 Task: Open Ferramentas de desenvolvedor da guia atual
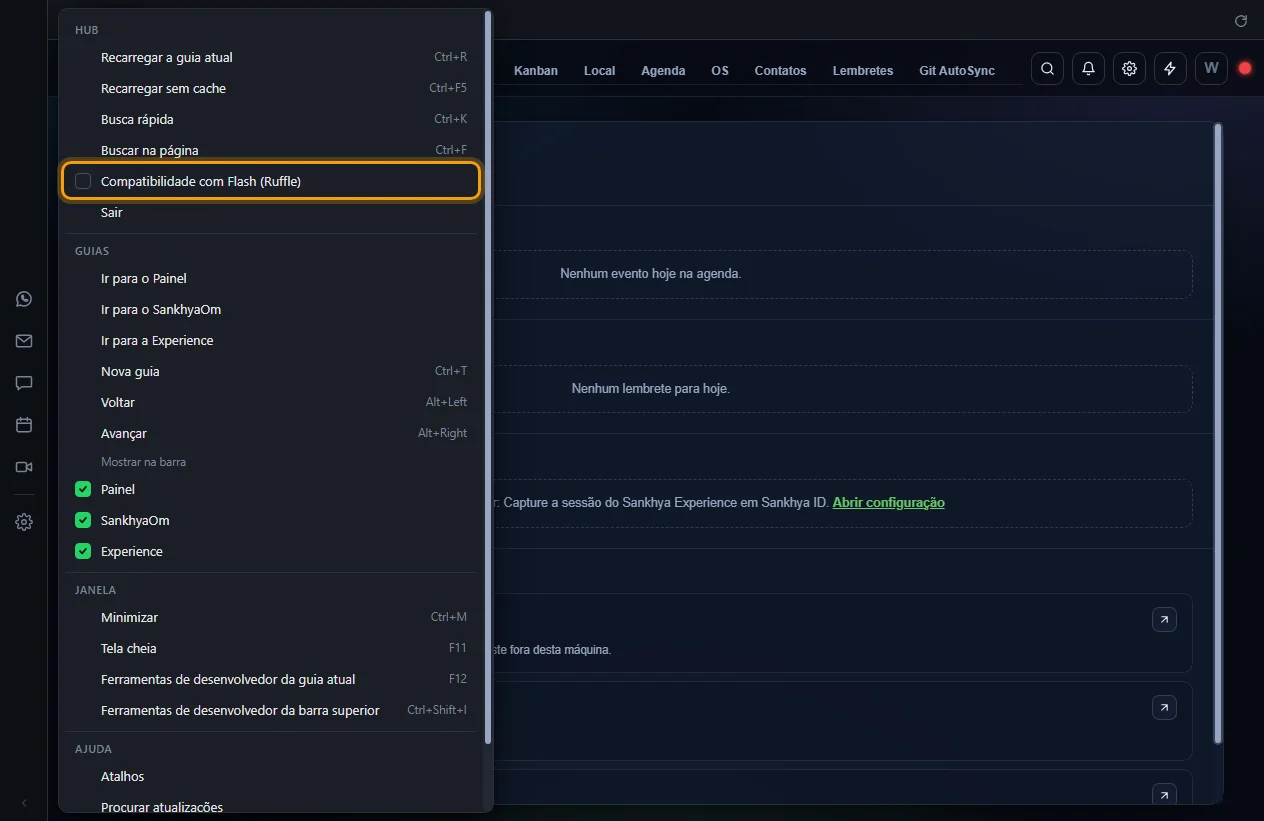point(272,679)
